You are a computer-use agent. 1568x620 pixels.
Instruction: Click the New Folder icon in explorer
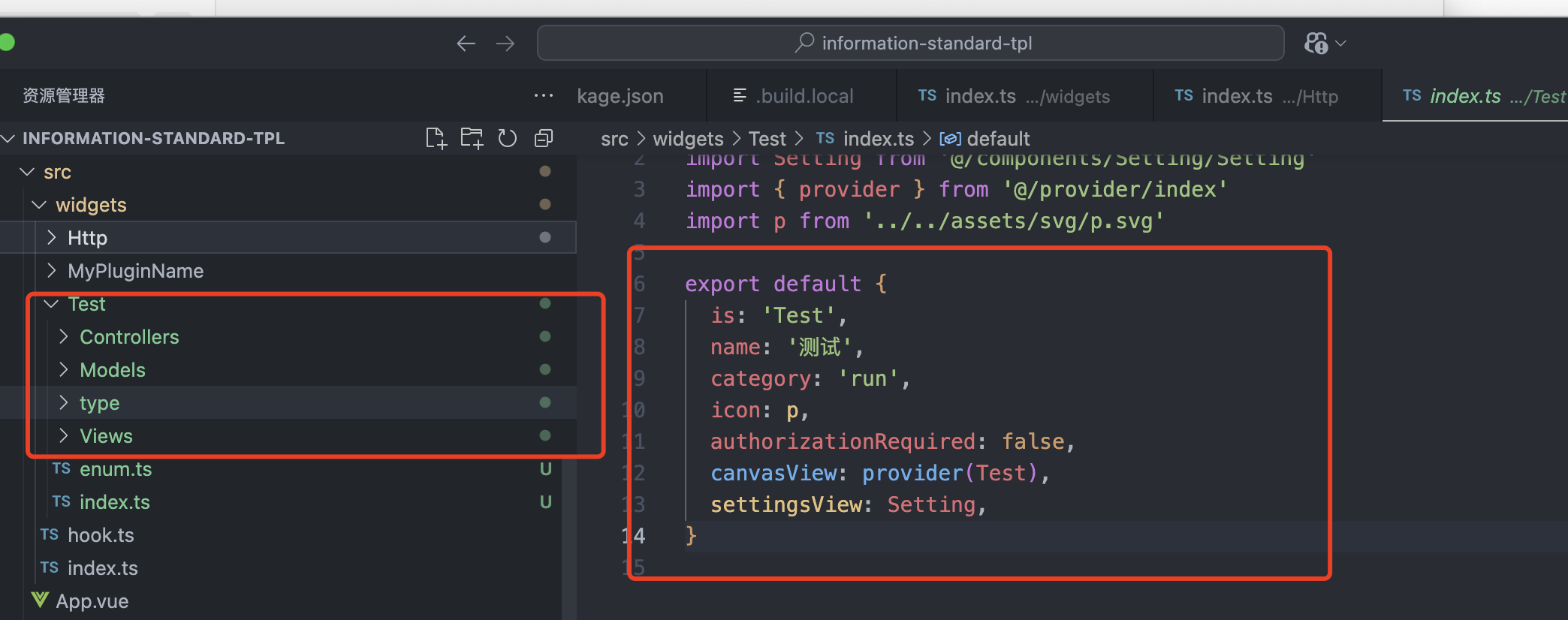472,138
